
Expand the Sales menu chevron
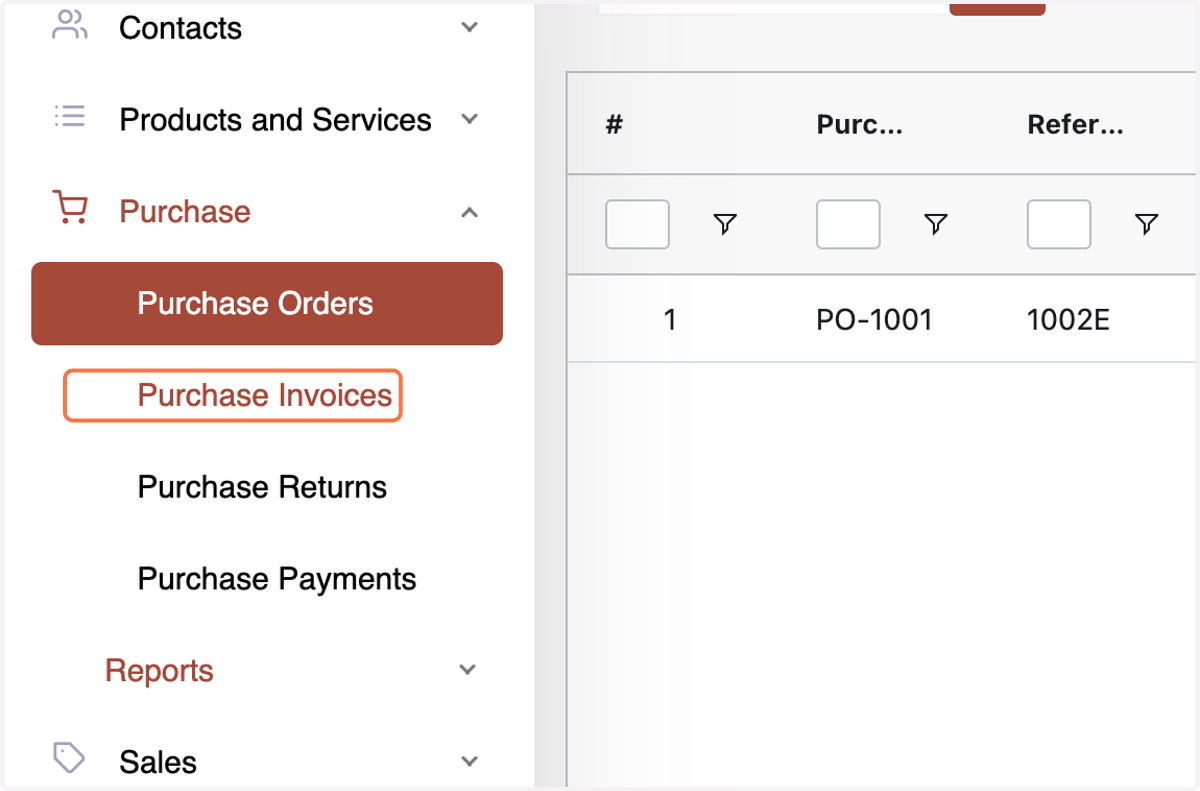[x=469, y=761]
